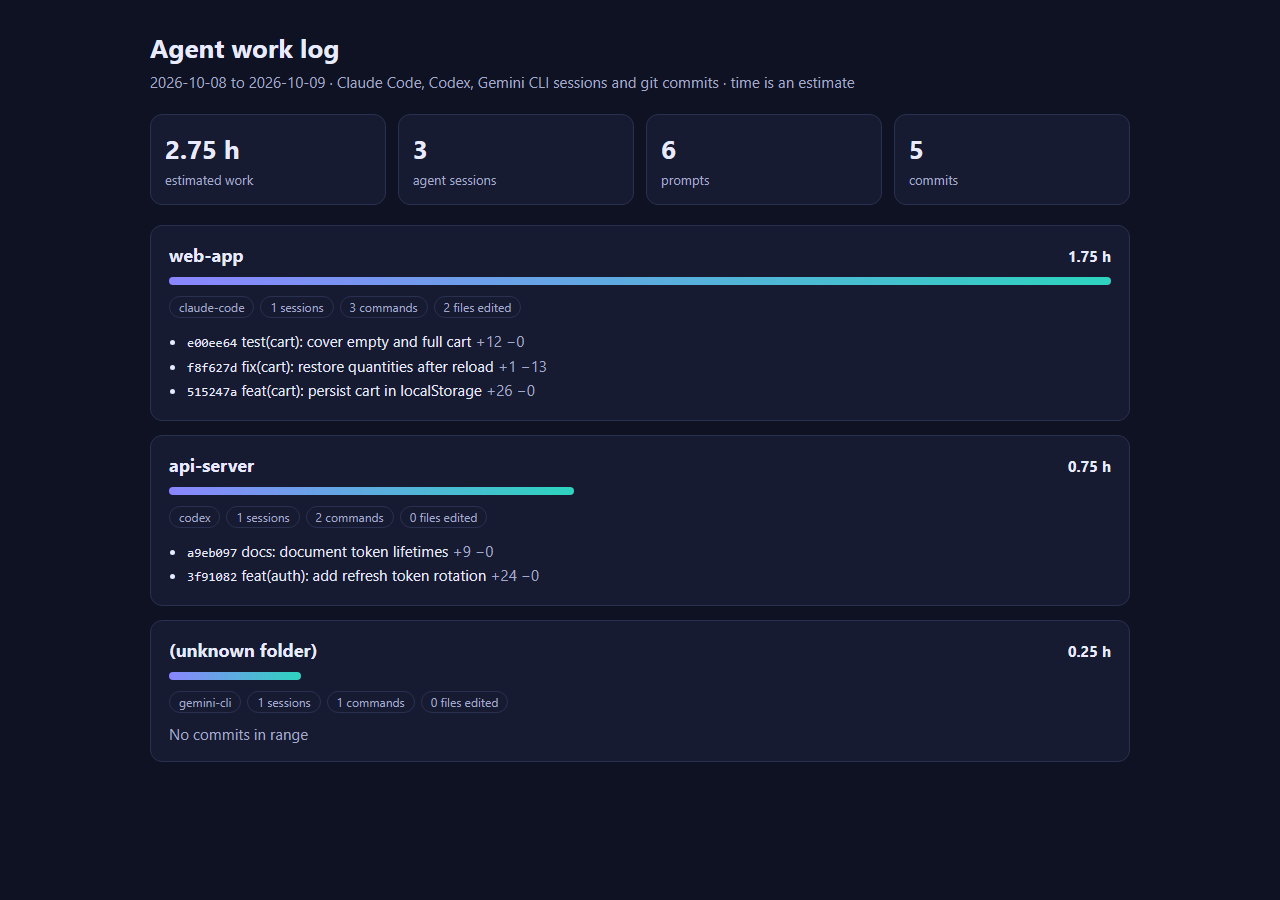Click the (unknown folder) title
Viewport: 1280px width, 900px height.
coord(243,651)
